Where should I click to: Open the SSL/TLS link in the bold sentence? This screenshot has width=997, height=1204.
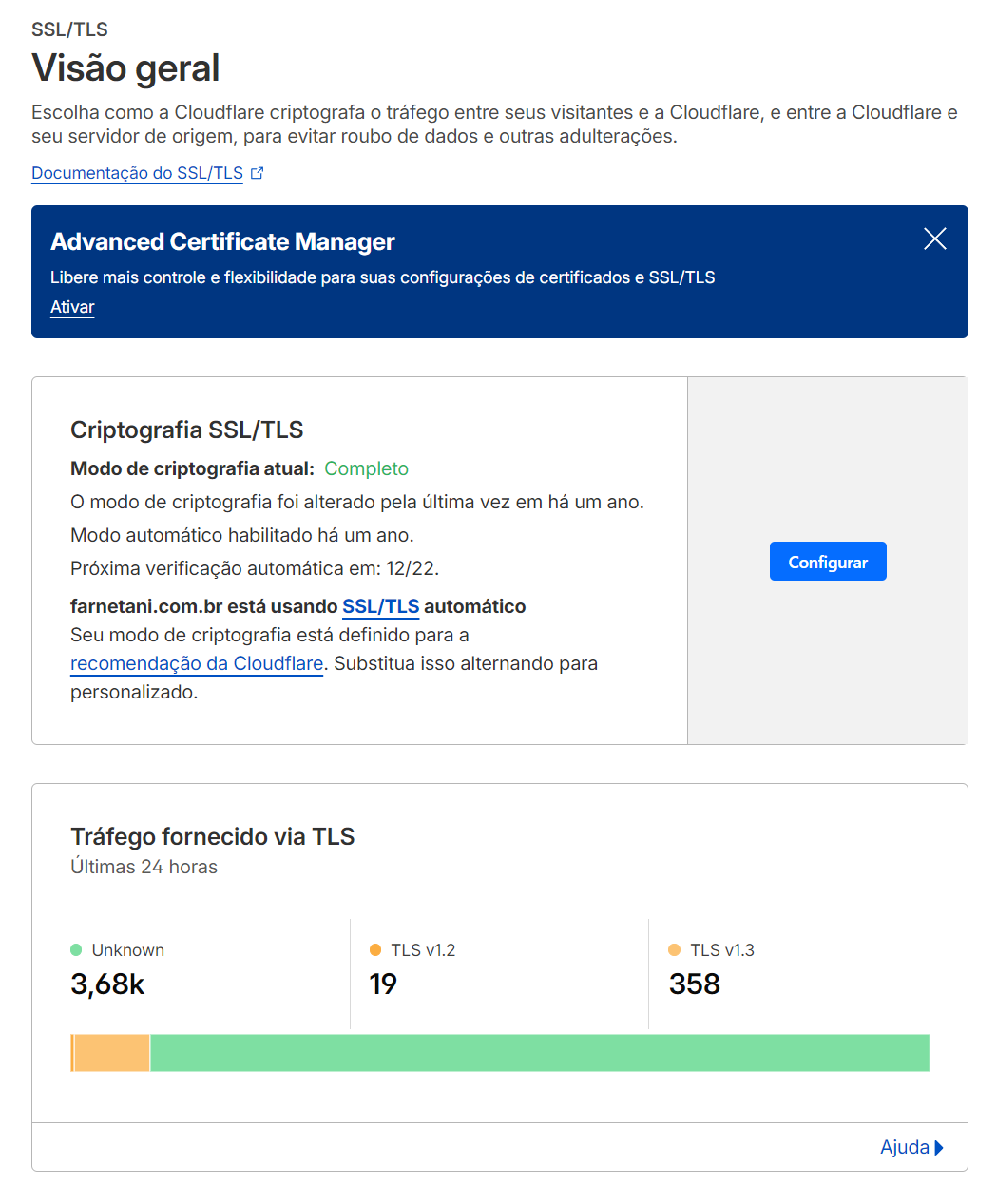pyautogui.click(x=380, y=606)
